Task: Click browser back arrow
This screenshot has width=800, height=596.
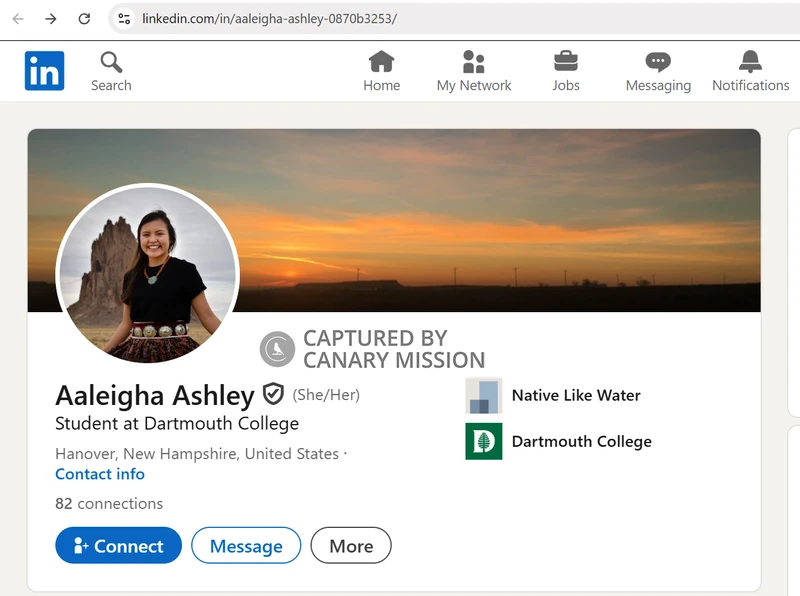Action: 18,19
